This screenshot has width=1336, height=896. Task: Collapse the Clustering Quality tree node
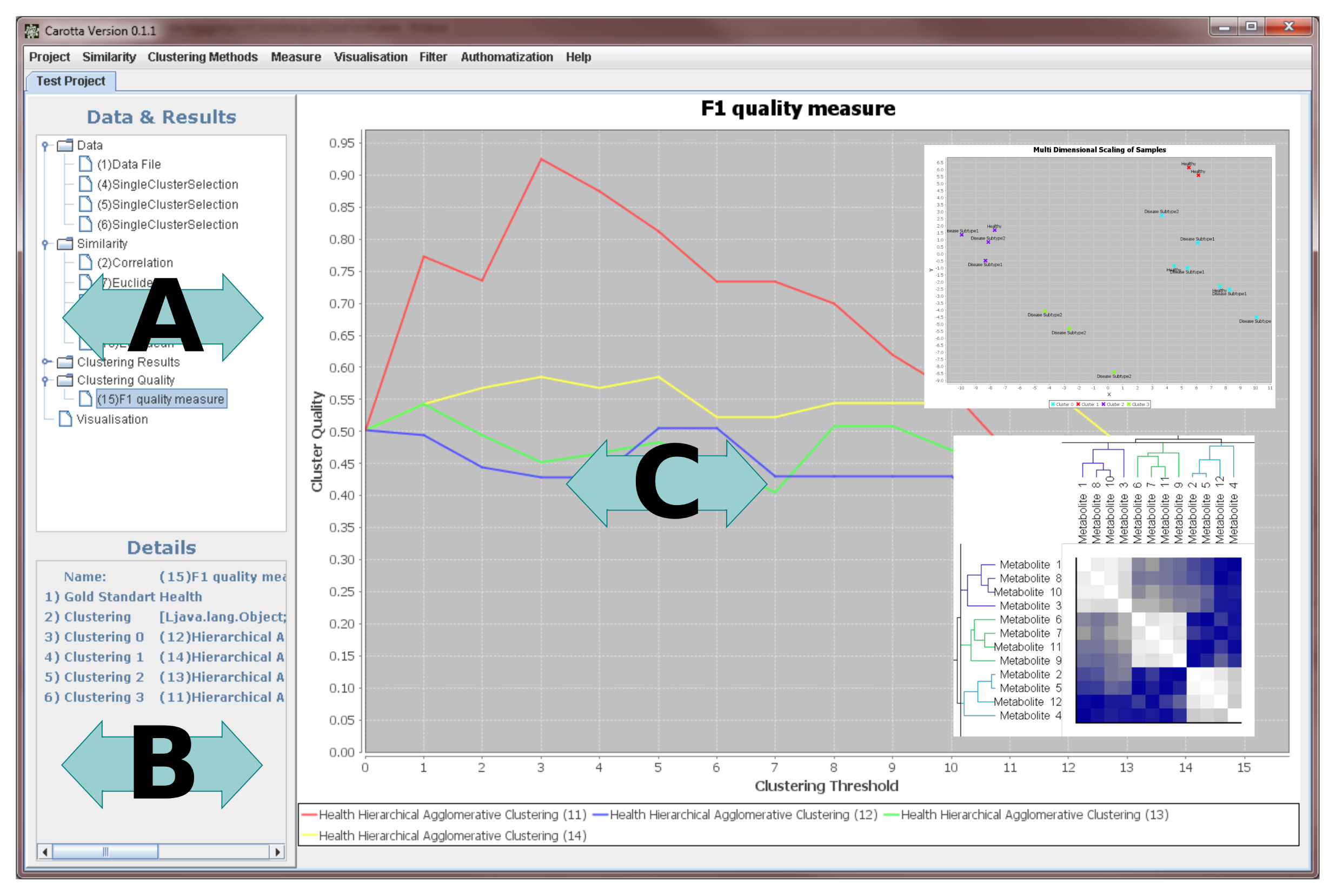[x=45, y=381]
